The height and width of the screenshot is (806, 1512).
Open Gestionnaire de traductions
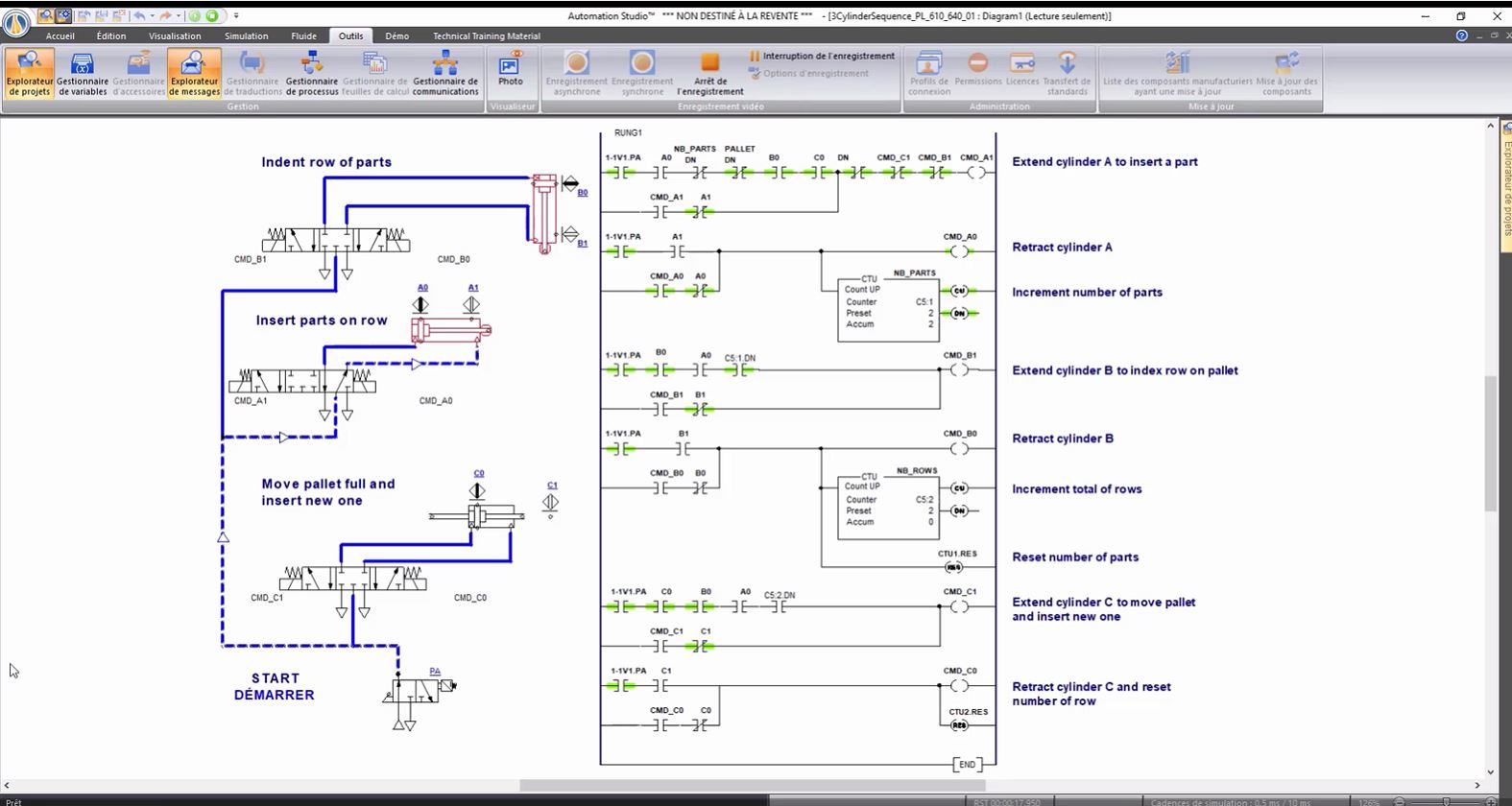(252, 73)
